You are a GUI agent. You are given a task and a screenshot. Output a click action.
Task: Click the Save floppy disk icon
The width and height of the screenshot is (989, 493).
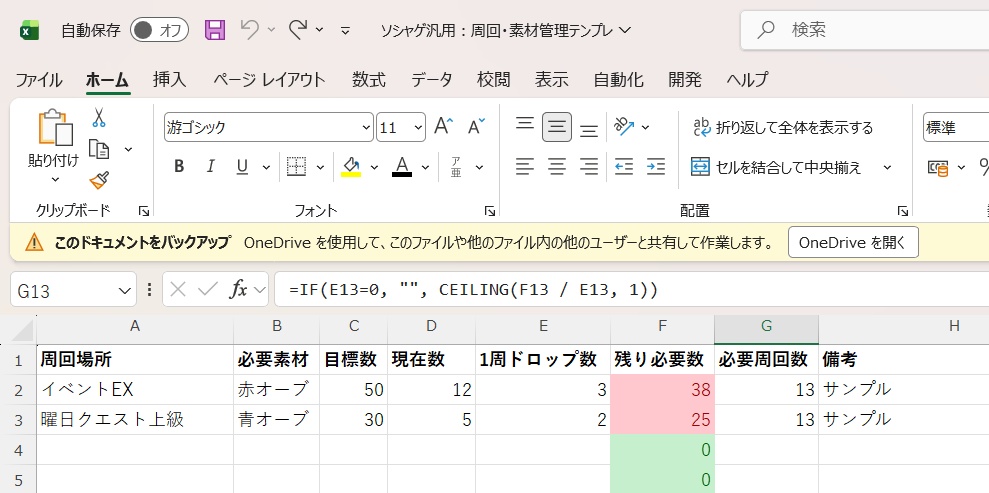point(215,30)
